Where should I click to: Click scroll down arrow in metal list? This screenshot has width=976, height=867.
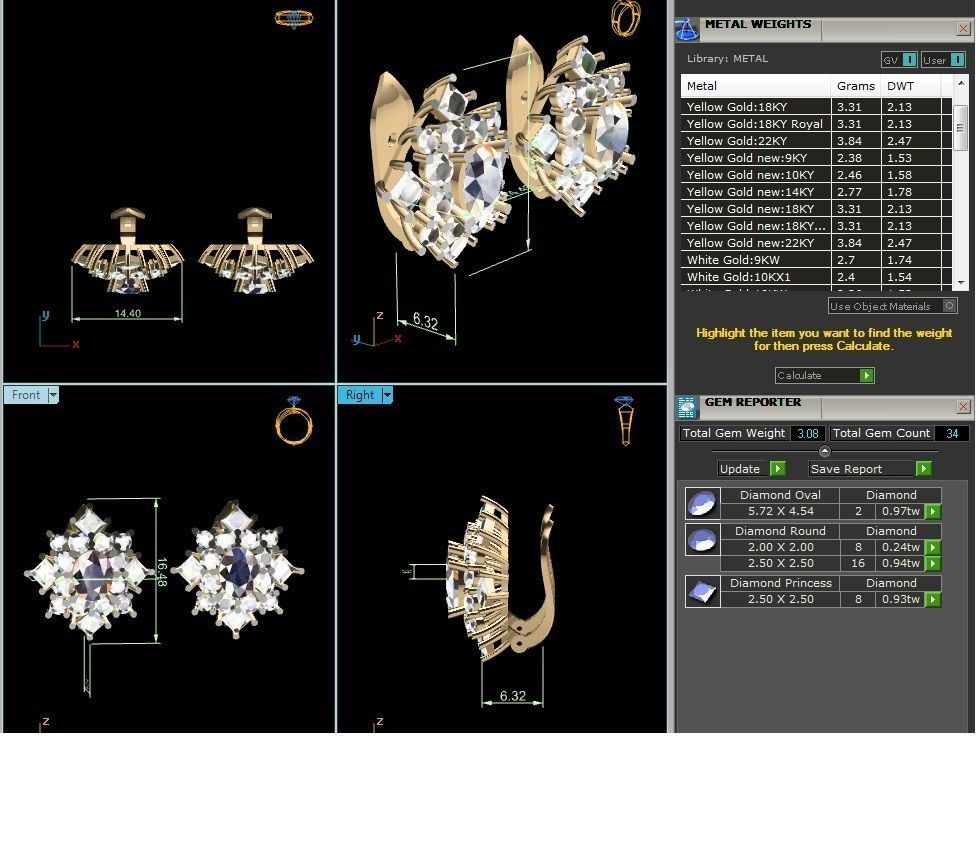coord(960,283)
